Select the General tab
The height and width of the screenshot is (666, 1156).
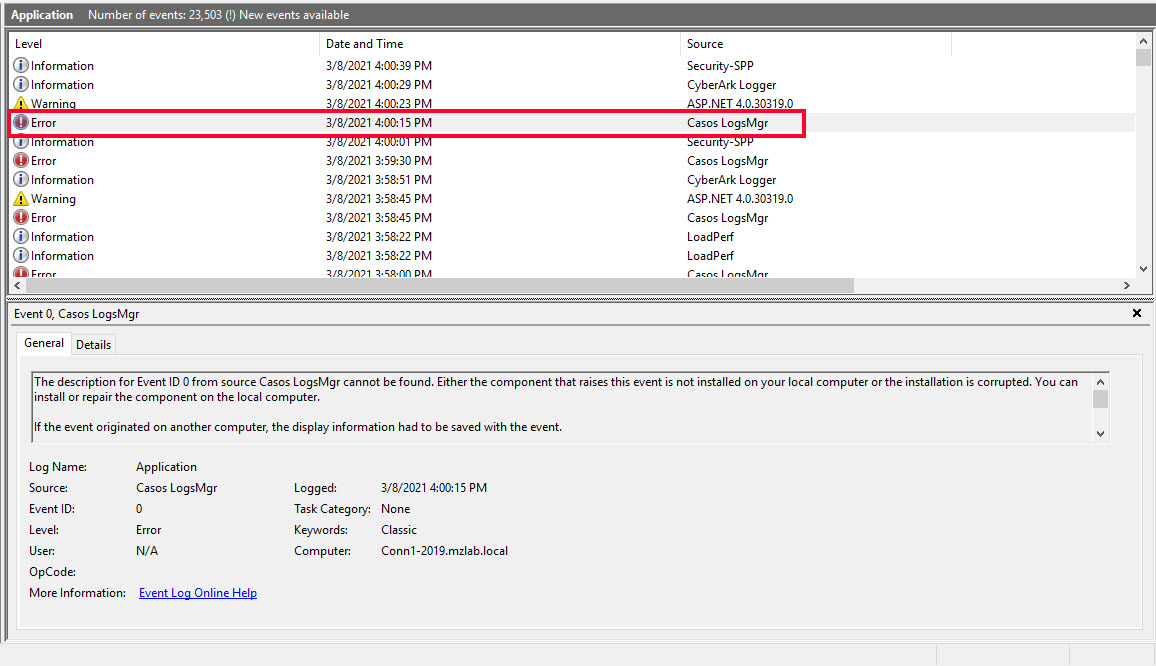pos(44,343)
